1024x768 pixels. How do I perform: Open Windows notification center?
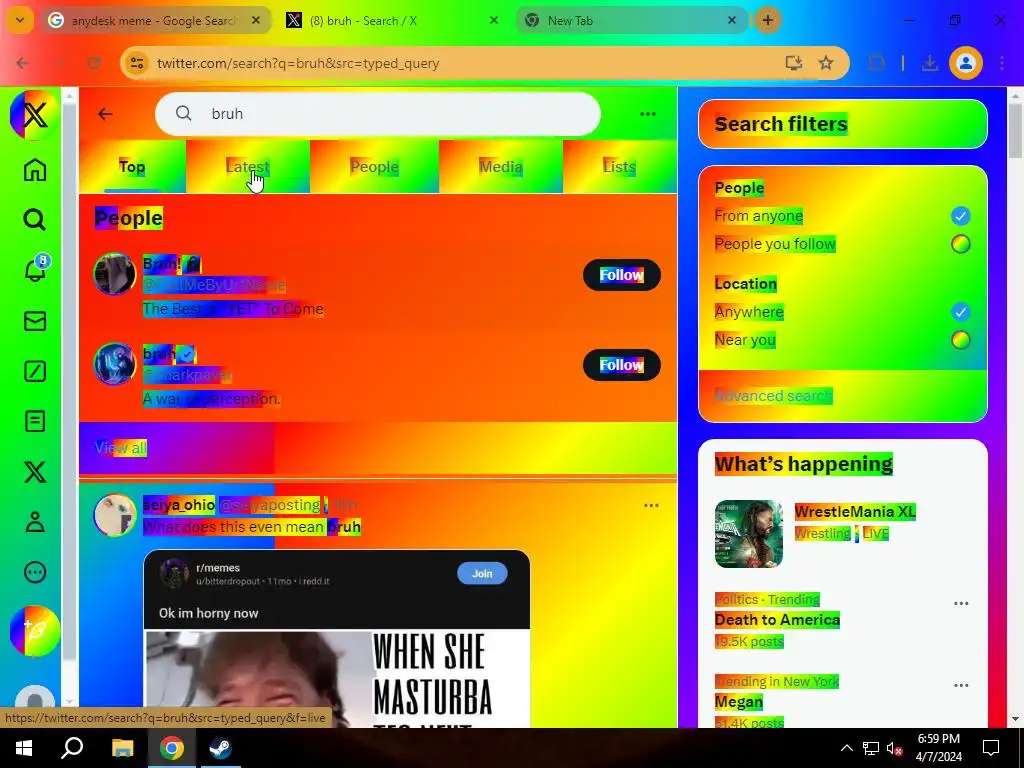tap(991, 748)
